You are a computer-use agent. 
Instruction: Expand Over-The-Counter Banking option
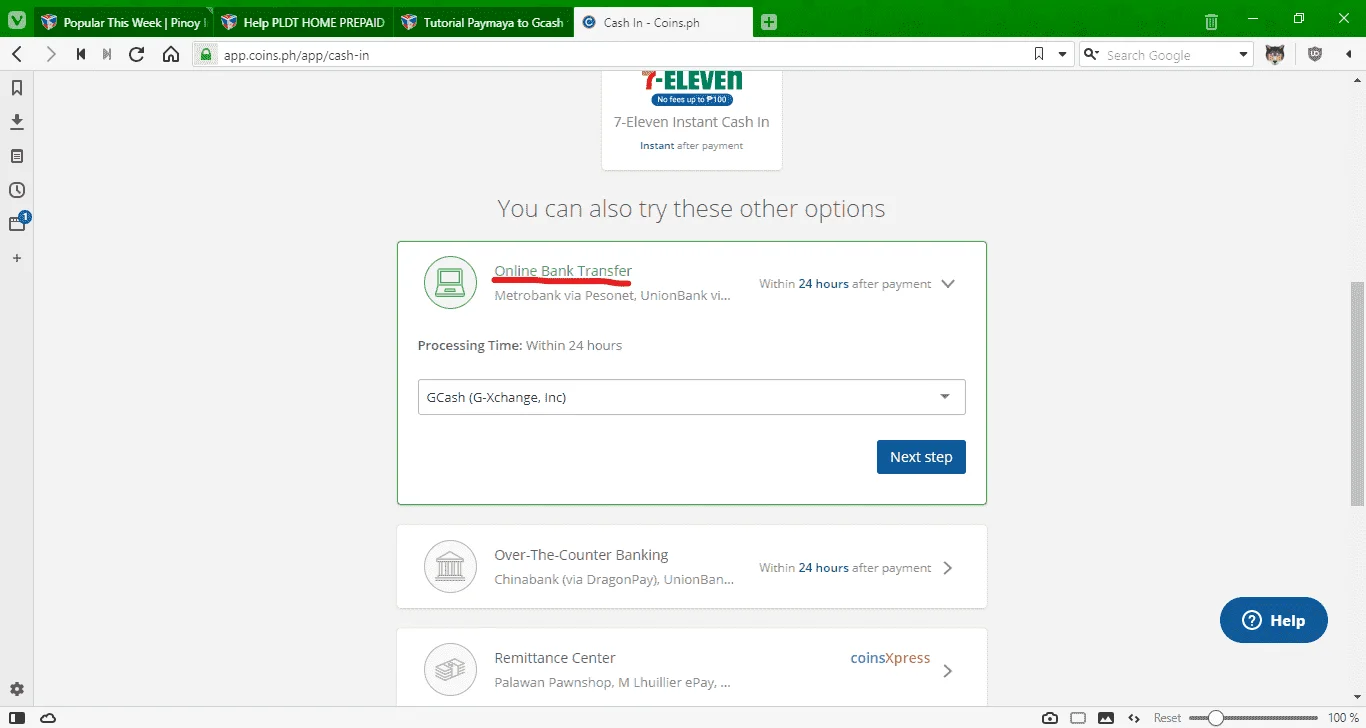tap(948, 568)
